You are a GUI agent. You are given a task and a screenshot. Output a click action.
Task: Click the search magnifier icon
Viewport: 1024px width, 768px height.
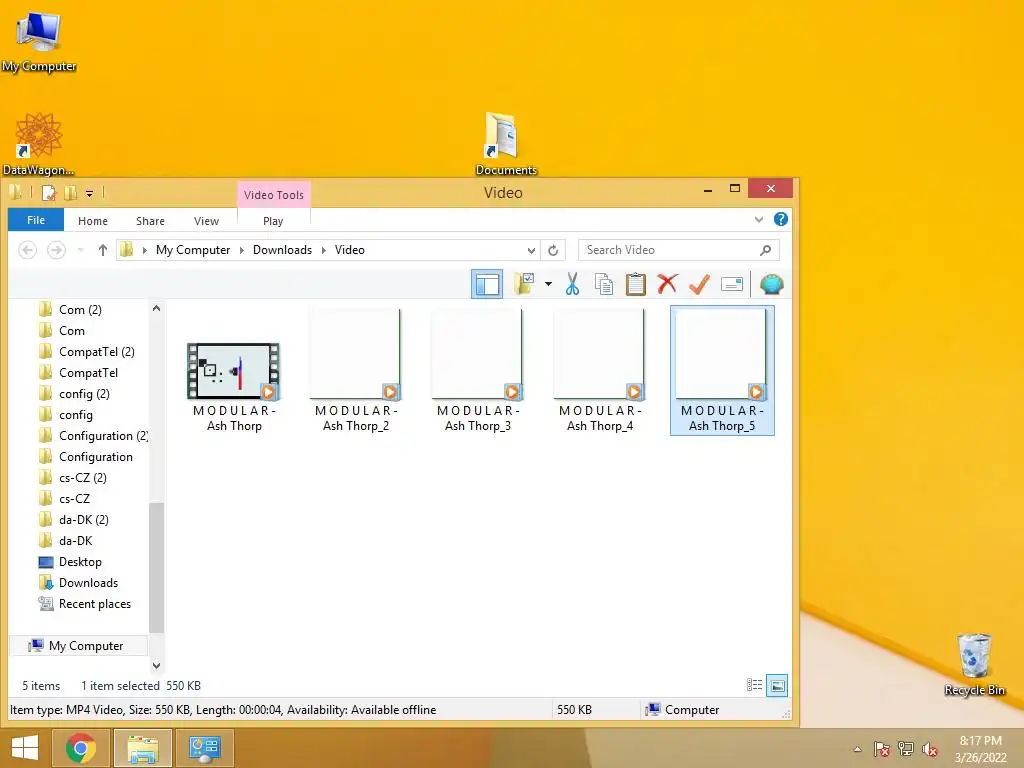point(765,250)
